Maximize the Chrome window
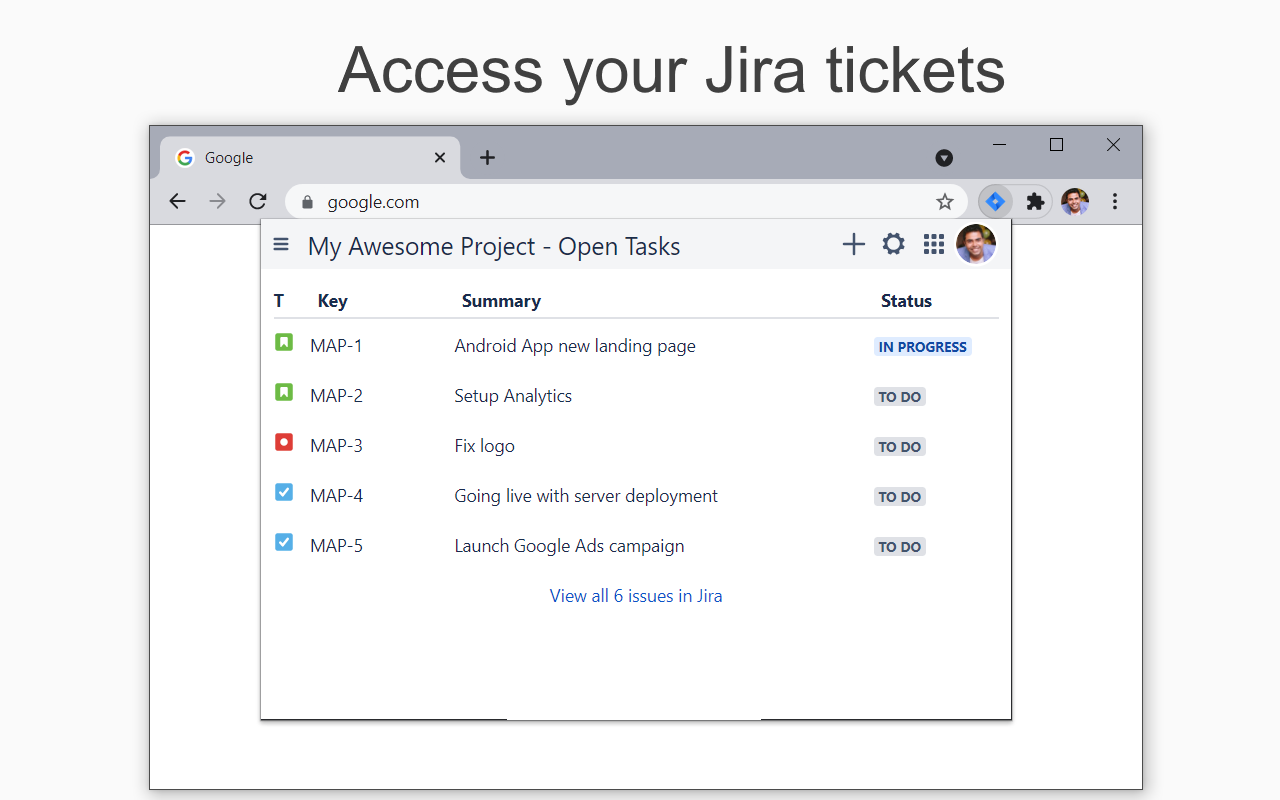This screenshot has height=800, width=1280. (x=1056, y=145)
